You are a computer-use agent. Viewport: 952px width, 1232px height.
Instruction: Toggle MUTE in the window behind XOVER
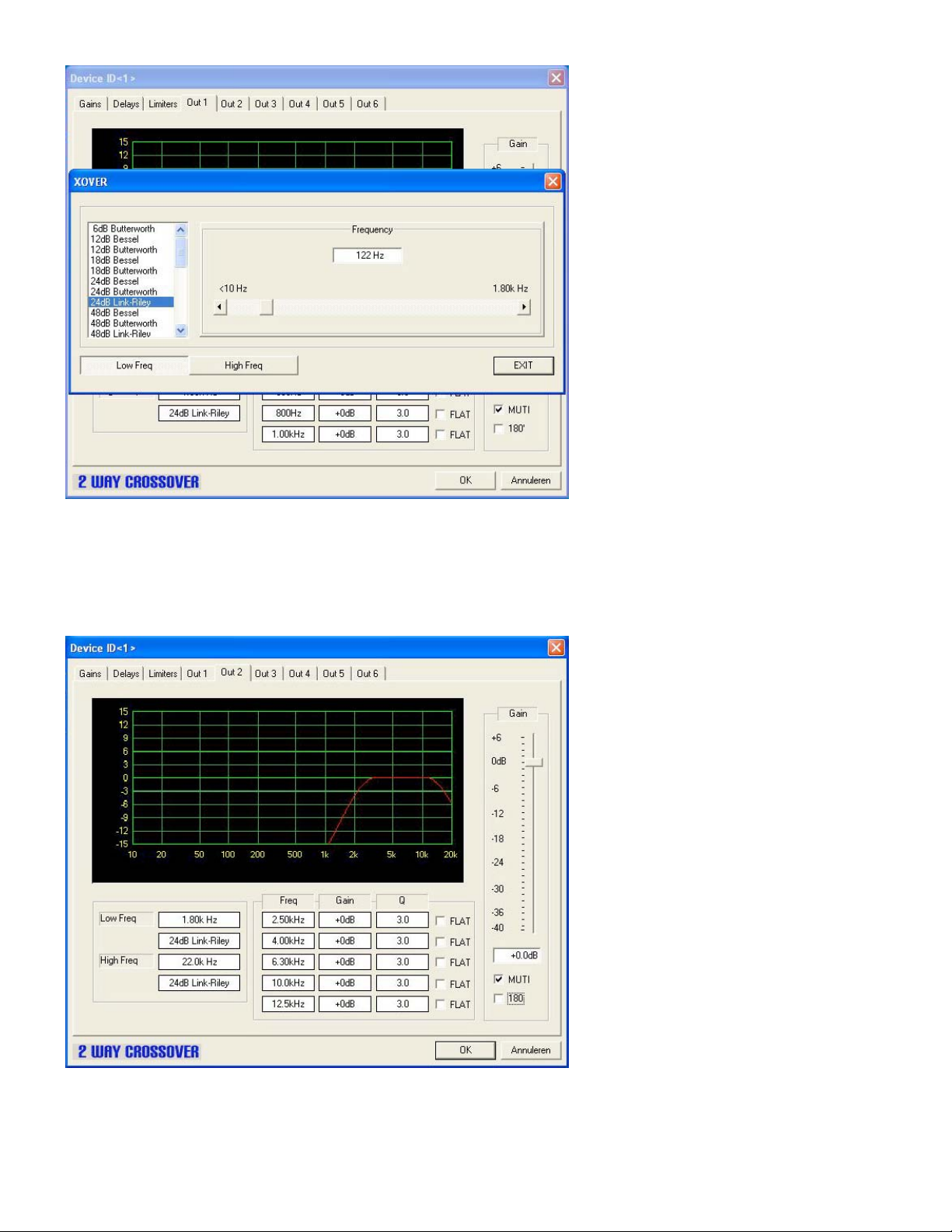click(x=499, y=410)
